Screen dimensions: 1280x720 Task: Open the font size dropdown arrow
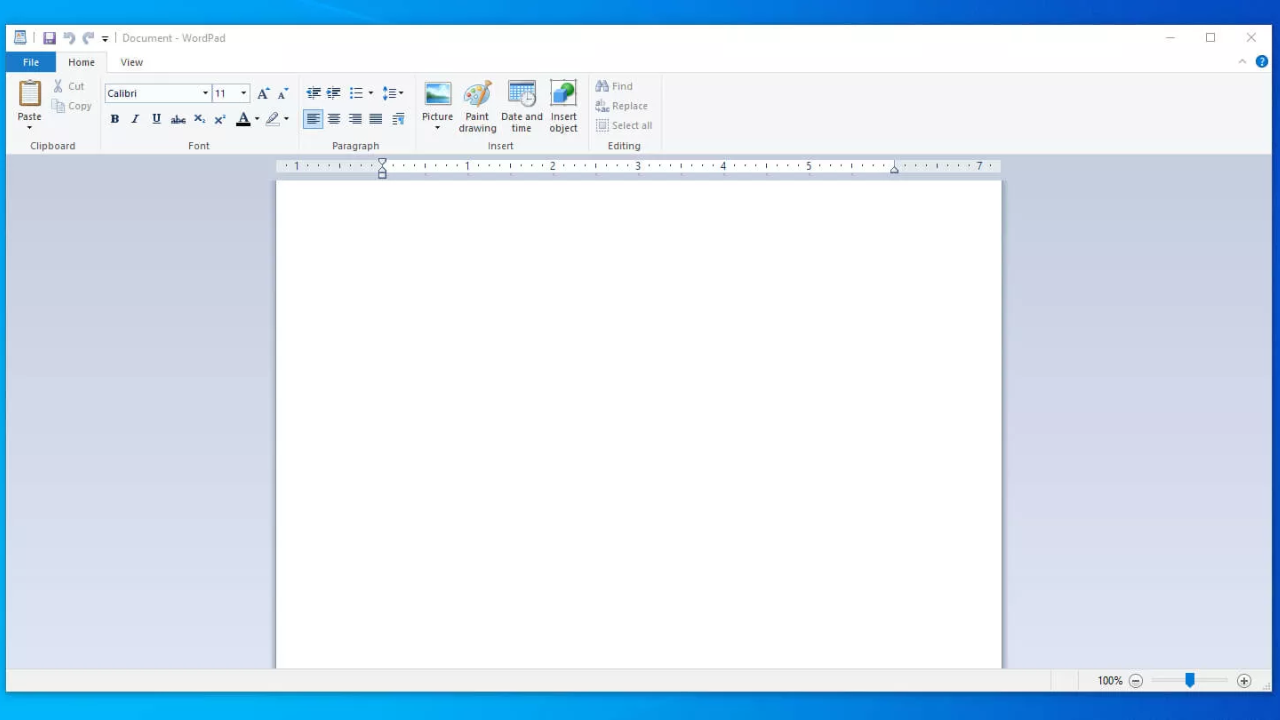(243, 93)
